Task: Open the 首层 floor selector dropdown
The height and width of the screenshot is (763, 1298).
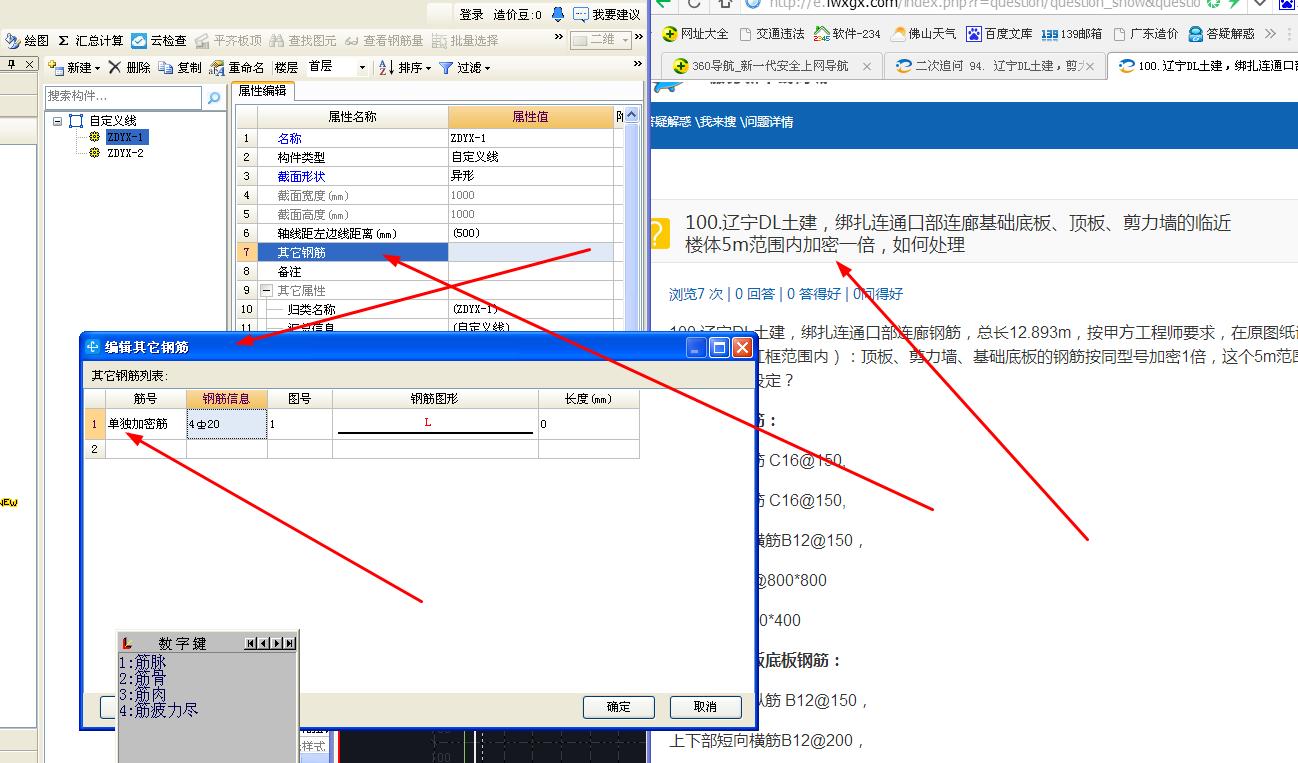Action: coord(337,67)
